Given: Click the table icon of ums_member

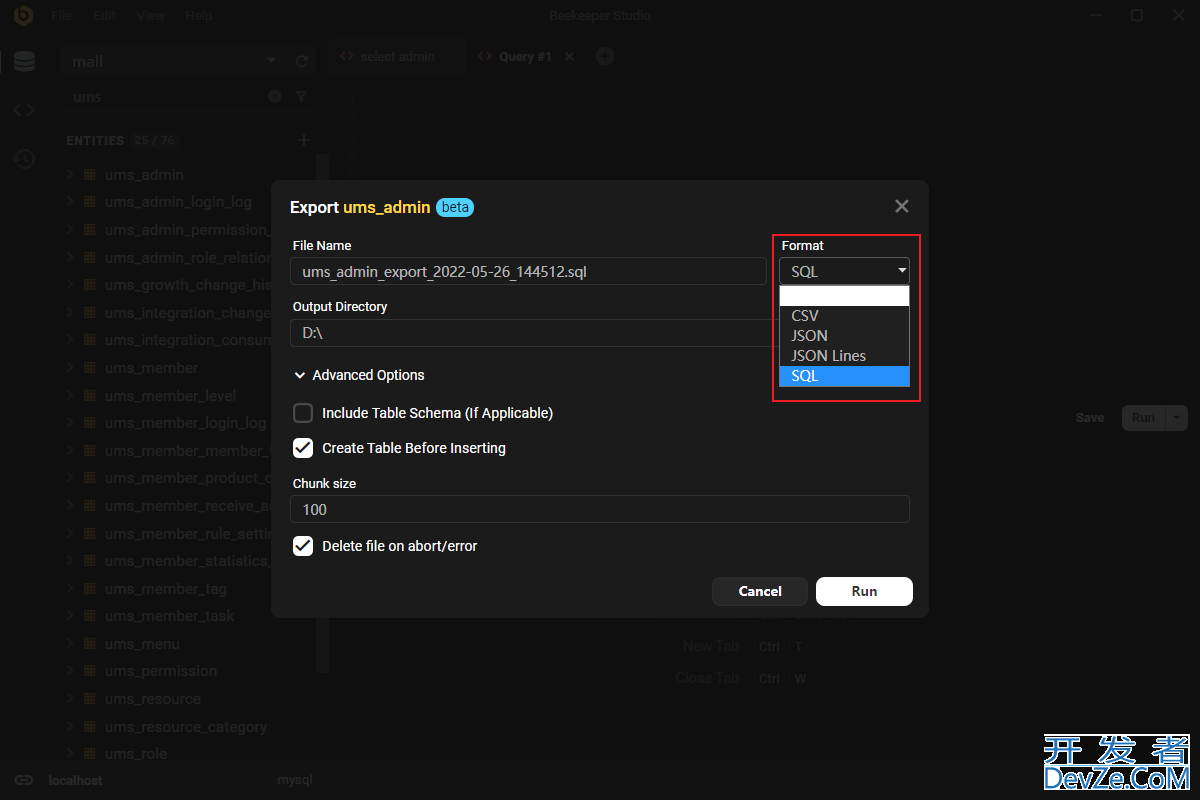Looking at the screenshot, I should pyautogui.click(x=90, y=368).
